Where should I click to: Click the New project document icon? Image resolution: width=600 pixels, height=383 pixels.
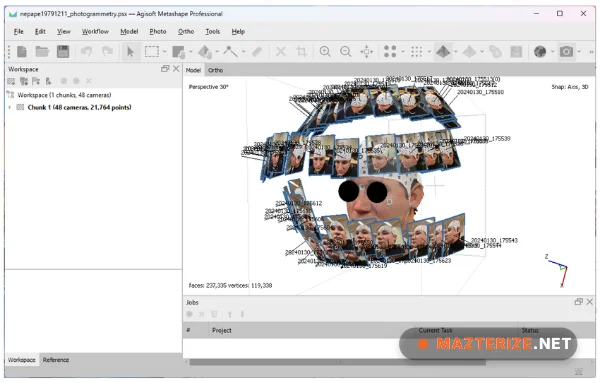(22, 51)
